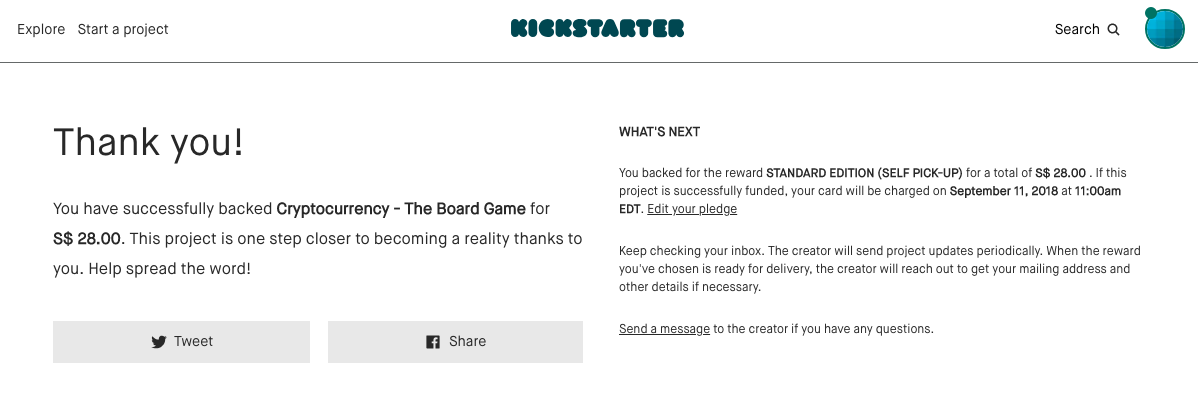The image size is (1198, 408).
Task: Click project name Cryptocurrency - The Board Game
Action: click(x=401, y=209)
